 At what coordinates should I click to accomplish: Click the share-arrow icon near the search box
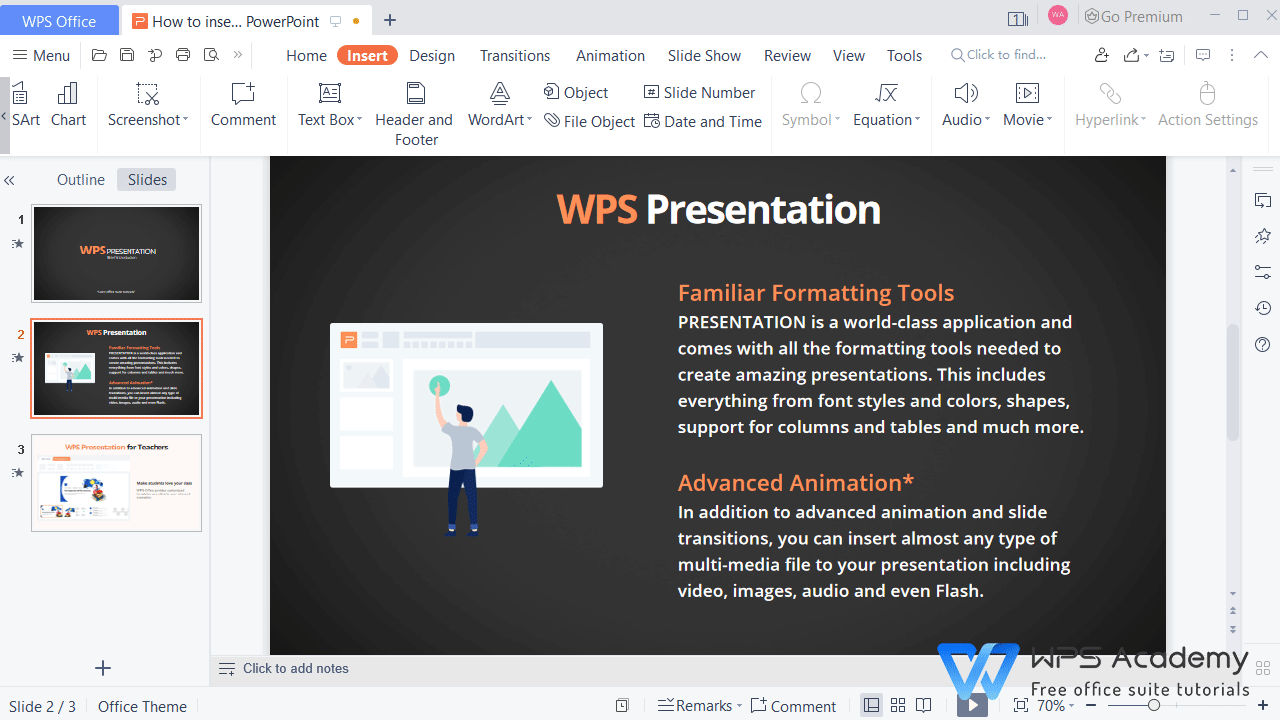pyautogui.click(x=1132, y=55)
